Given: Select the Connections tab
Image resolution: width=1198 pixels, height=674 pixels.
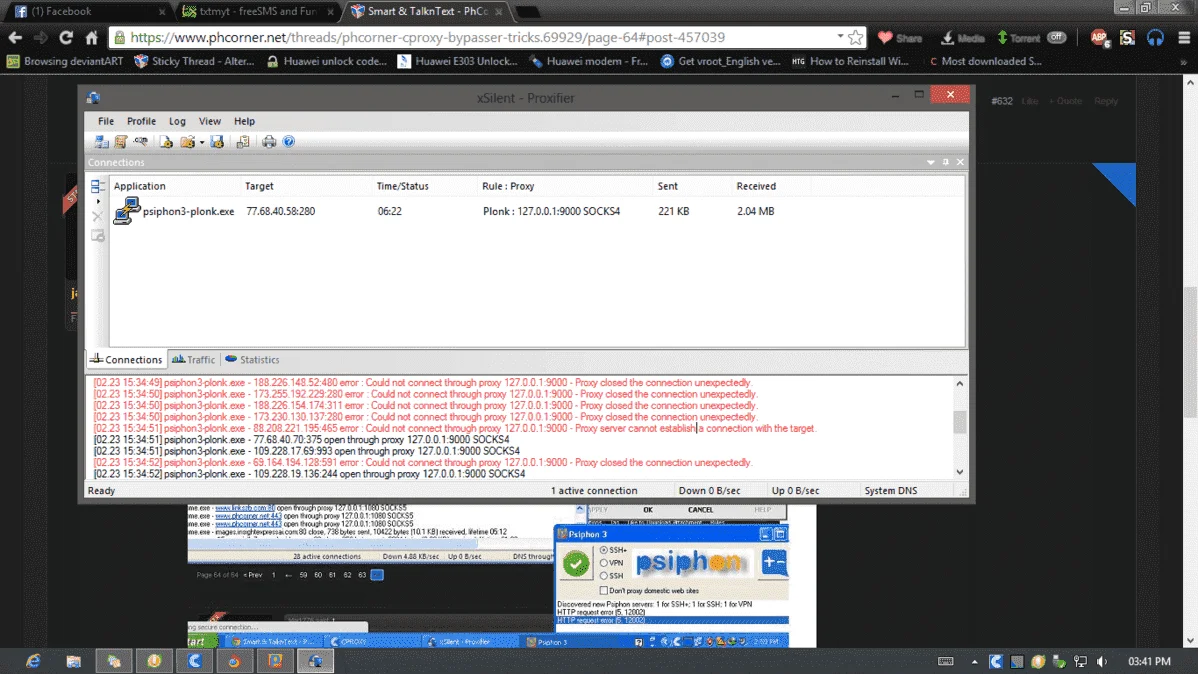Looking at the screenshot, I should click(126, 360).
